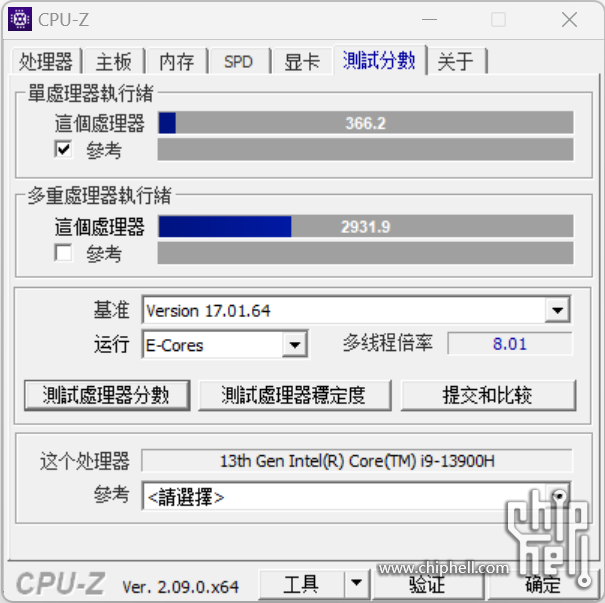Click the 工具 button
Image resolution: width=605 pixels, height=603 pixels.
pos(301,583)
